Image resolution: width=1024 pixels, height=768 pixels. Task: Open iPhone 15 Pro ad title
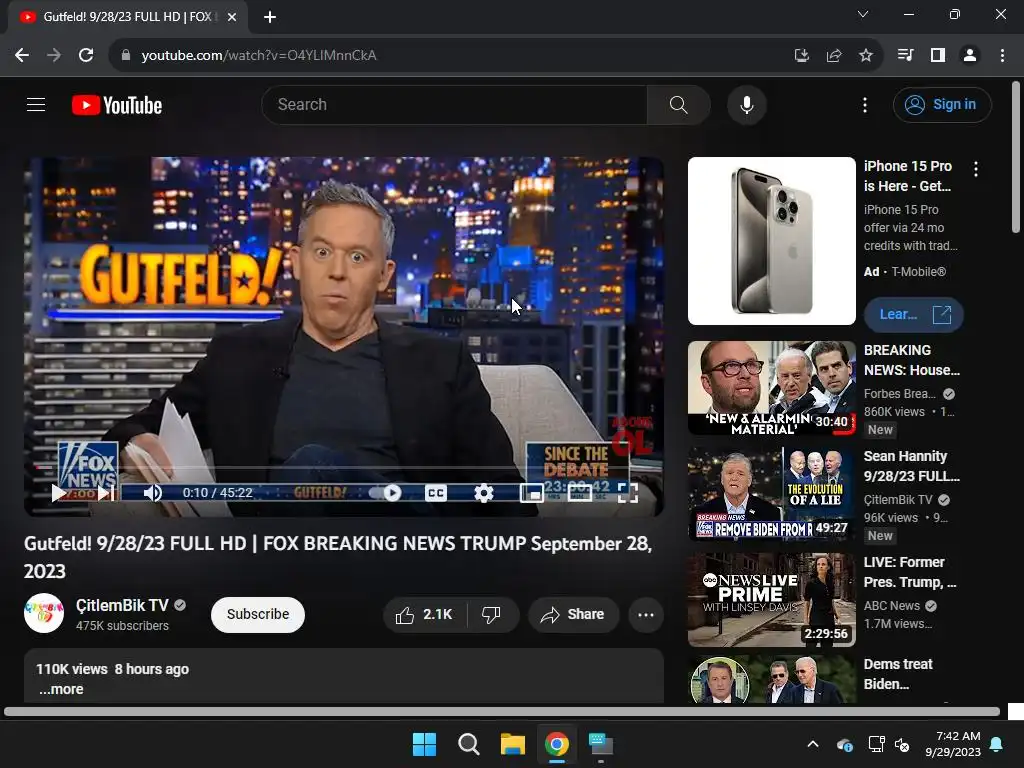tap(908, 176)
